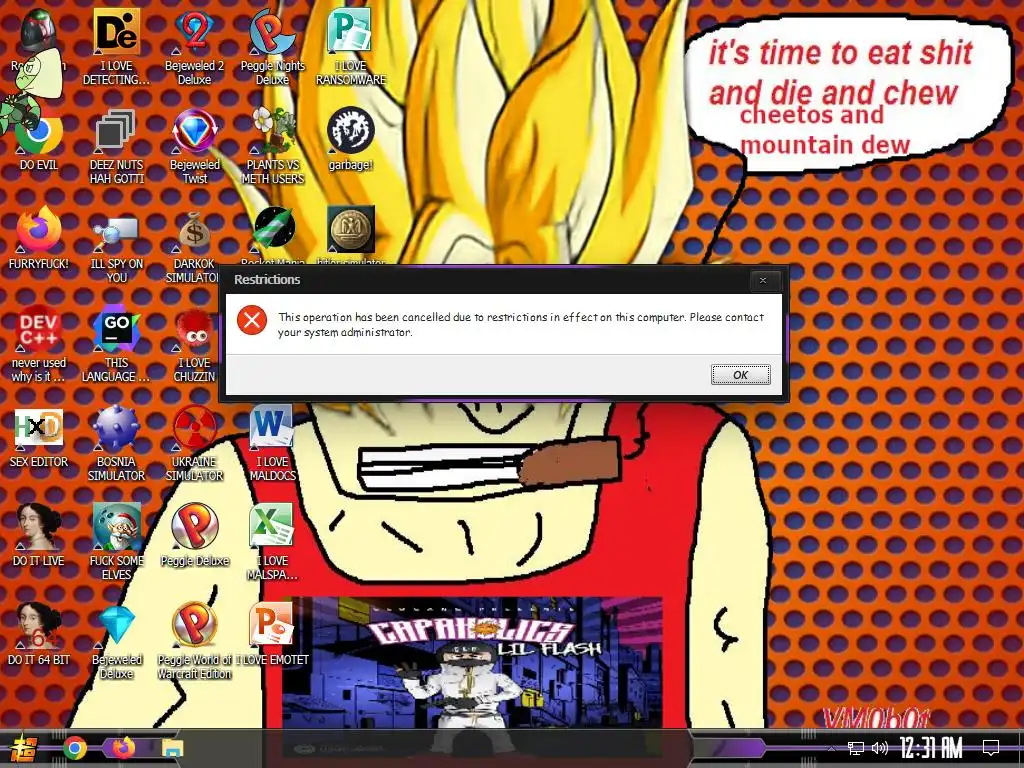Image resolution: width=1024 pixels, height=768 pixels.
Task: Open the FUCK SOME ELVES shortcut
Action: pos(116,542)
